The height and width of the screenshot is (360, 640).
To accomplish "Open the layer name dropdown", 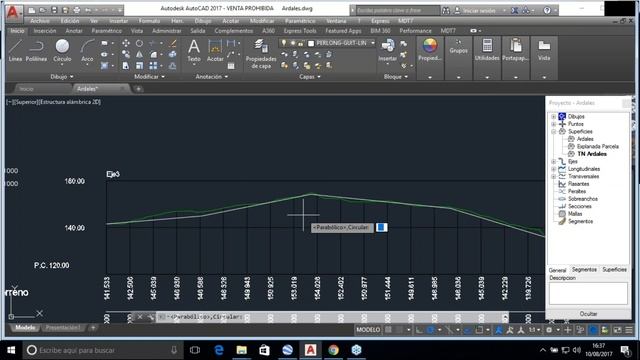I will pos(373,43).
